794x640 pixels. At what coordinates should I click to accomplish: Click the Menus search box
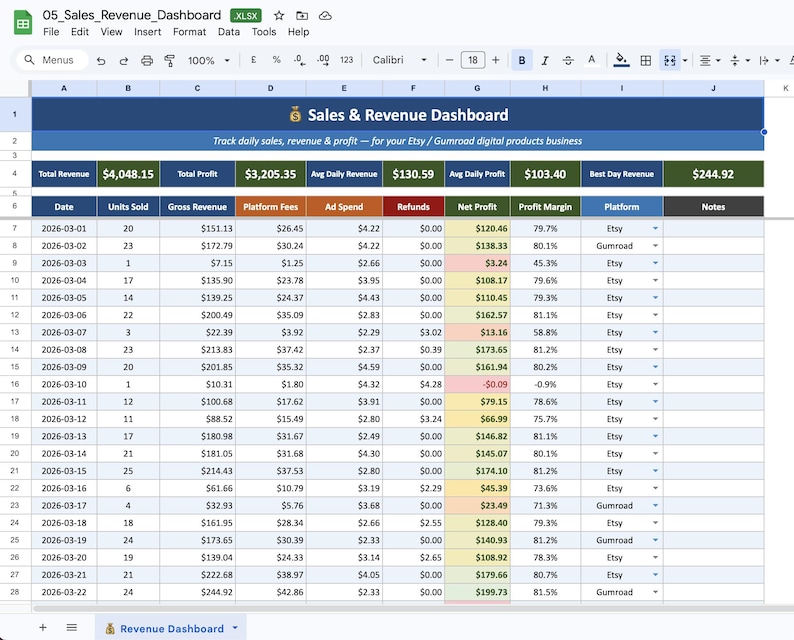coord(53,60)
